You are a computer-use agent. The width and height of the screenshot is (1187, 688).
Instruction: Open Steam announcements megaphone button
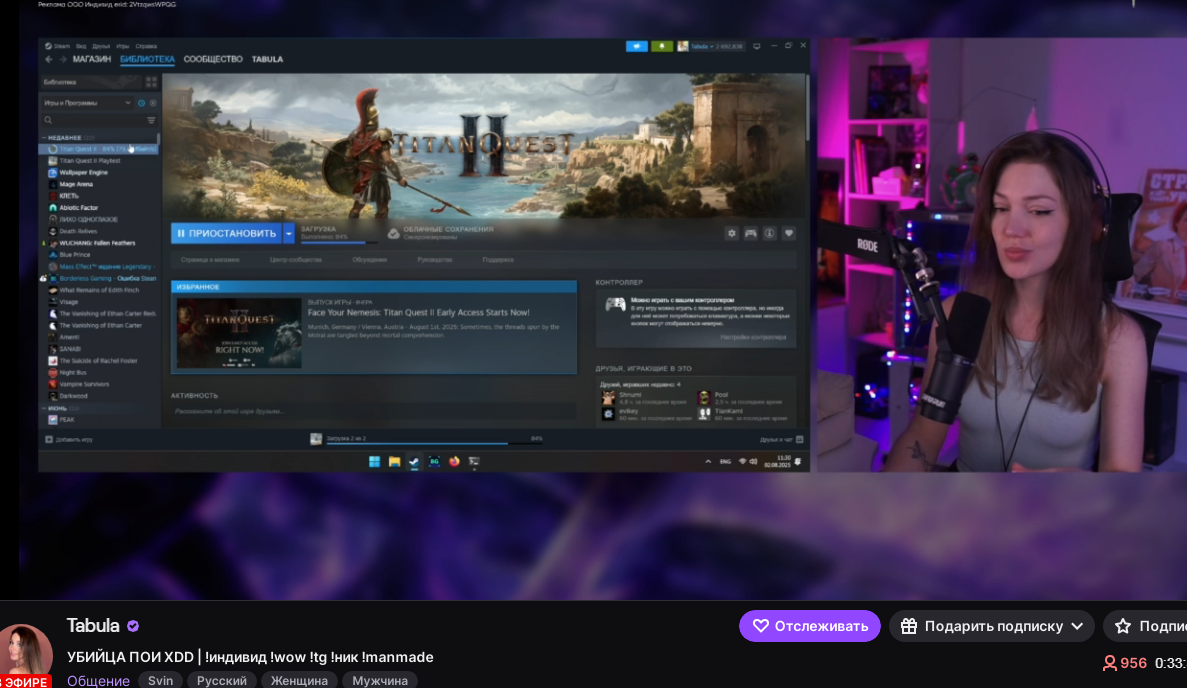[637, 46]
